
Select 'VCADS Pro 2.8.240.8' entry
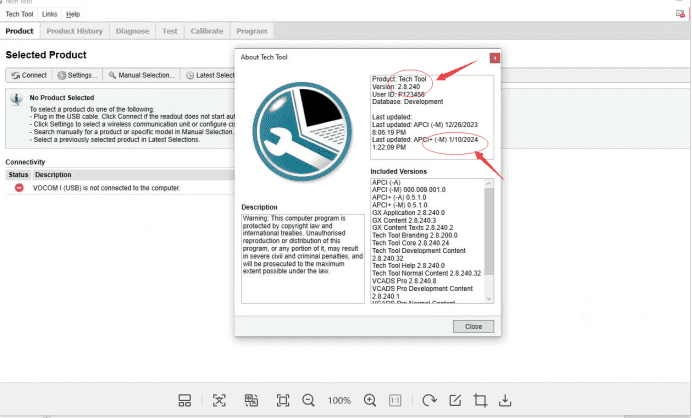[x=404, y=281]
